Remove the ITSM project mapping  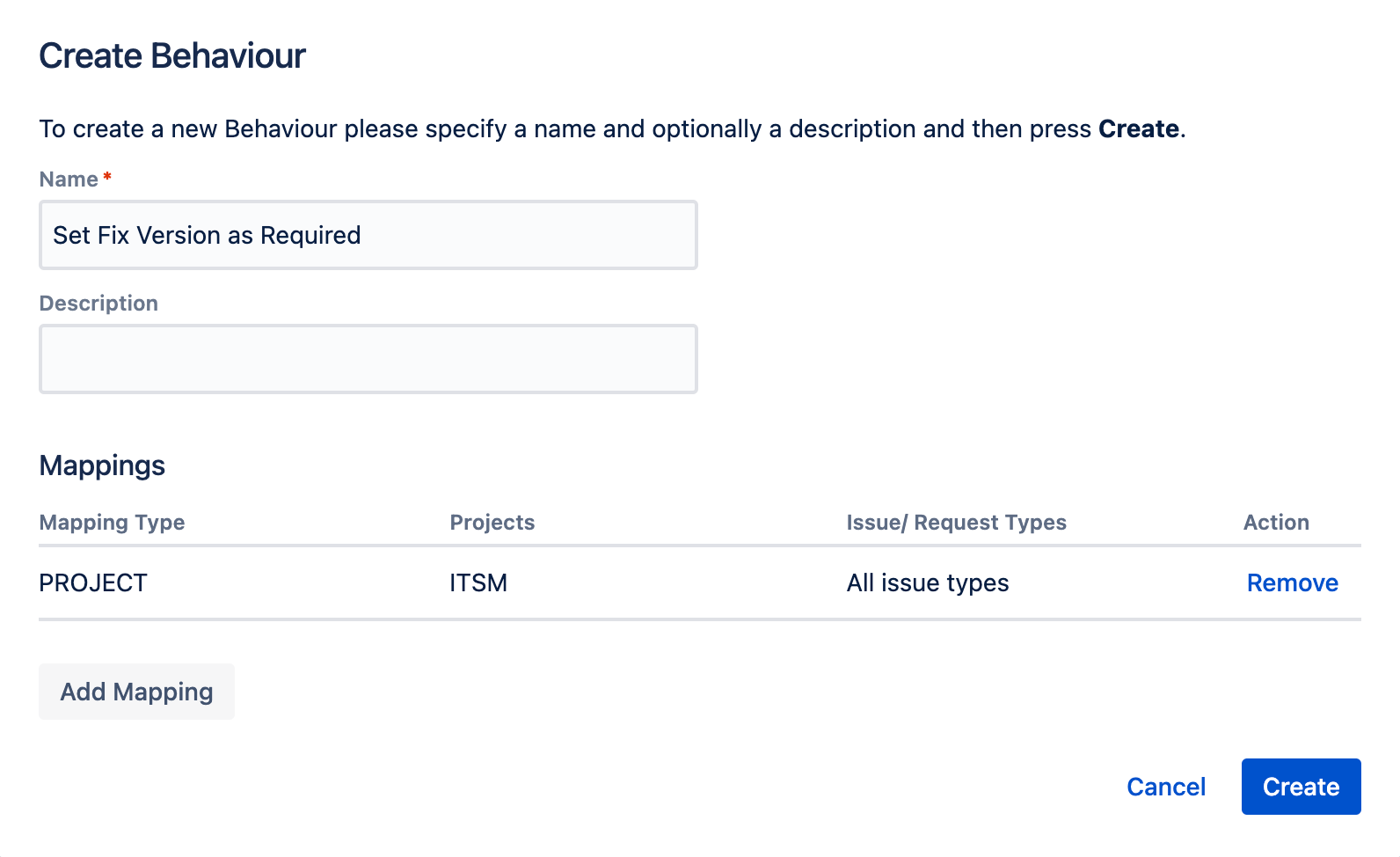pos(1292,582)
